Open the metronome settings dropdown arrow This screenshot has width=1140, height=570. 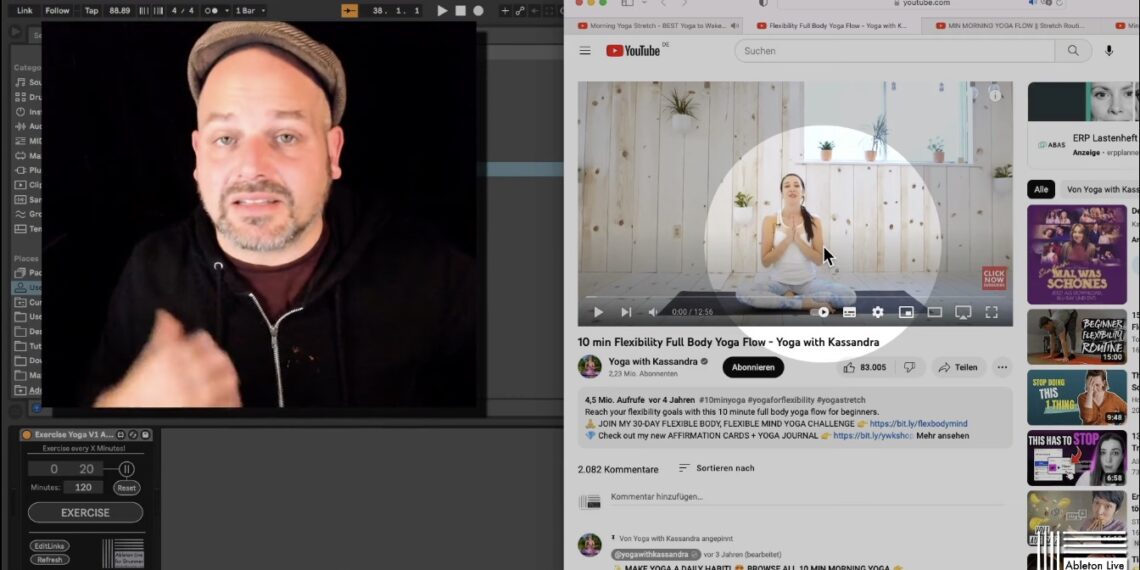click(x=226, y=11)
